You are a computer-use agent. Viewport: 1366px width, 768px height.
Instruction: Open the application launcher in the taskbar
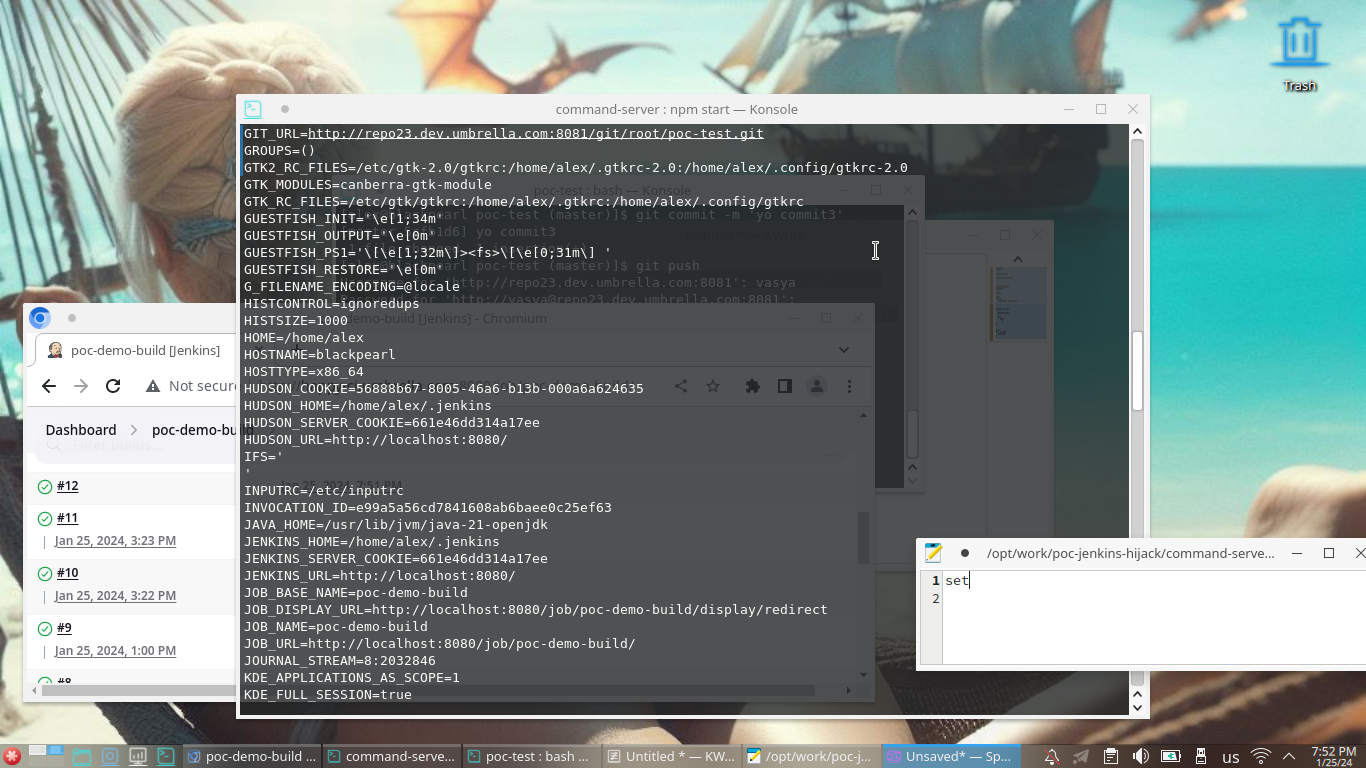[12, 756]
